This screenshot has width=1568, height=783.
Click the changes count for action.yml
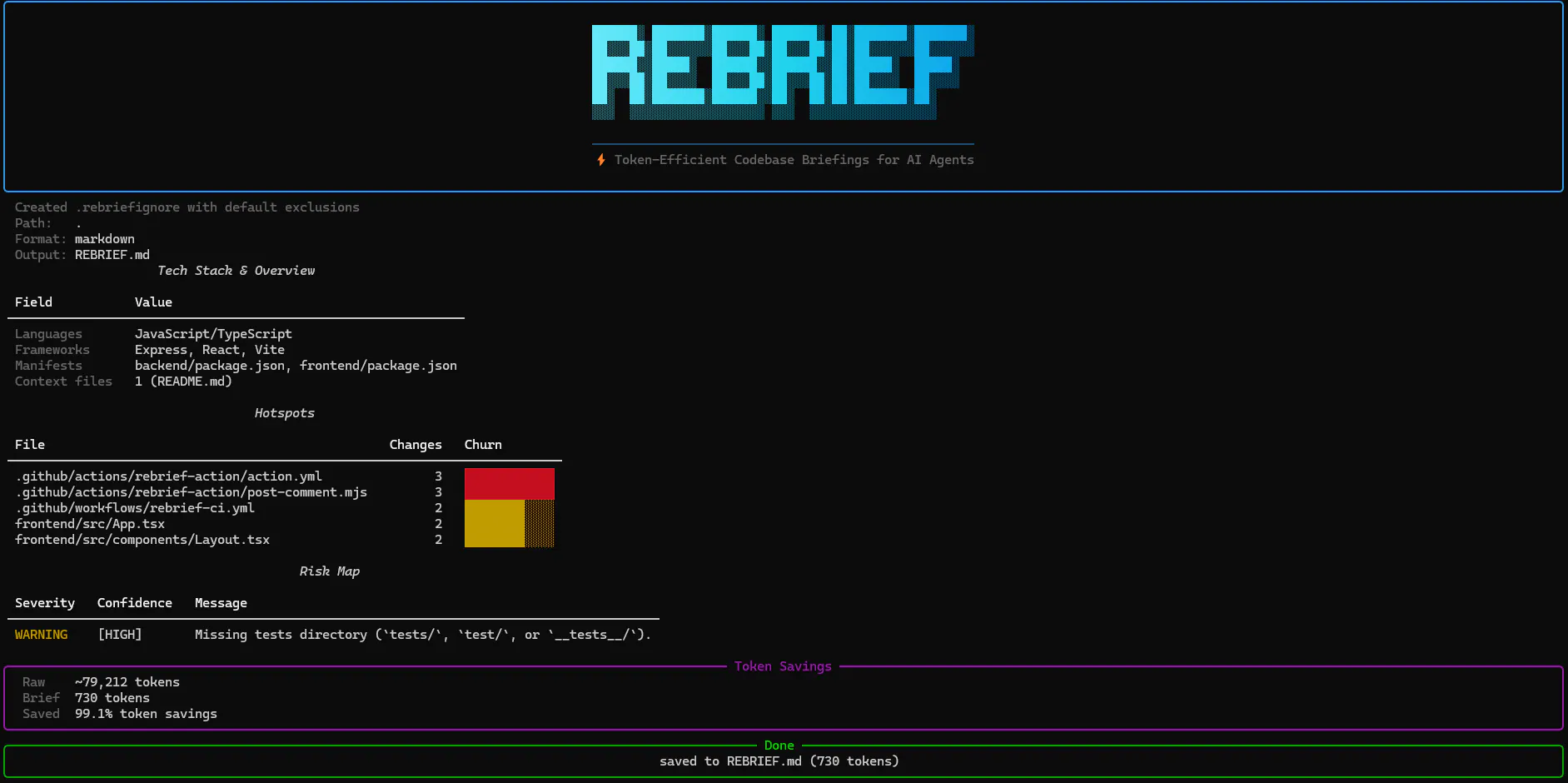point(438,476)
